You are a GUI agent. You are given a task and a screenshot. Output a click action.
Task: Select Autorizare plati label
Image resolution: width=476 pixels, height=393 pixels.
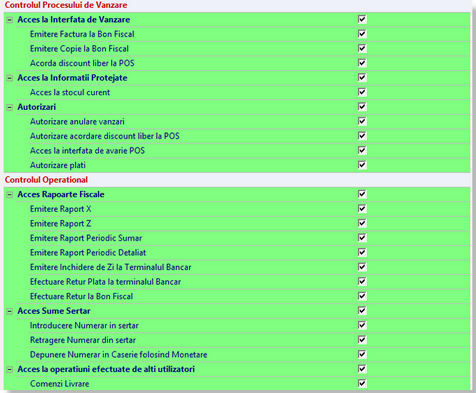click(58, 165)
